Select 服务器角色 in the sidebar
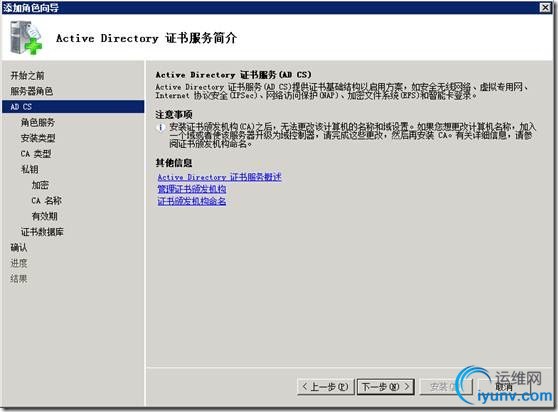558x412 pixels. (32, 91)
